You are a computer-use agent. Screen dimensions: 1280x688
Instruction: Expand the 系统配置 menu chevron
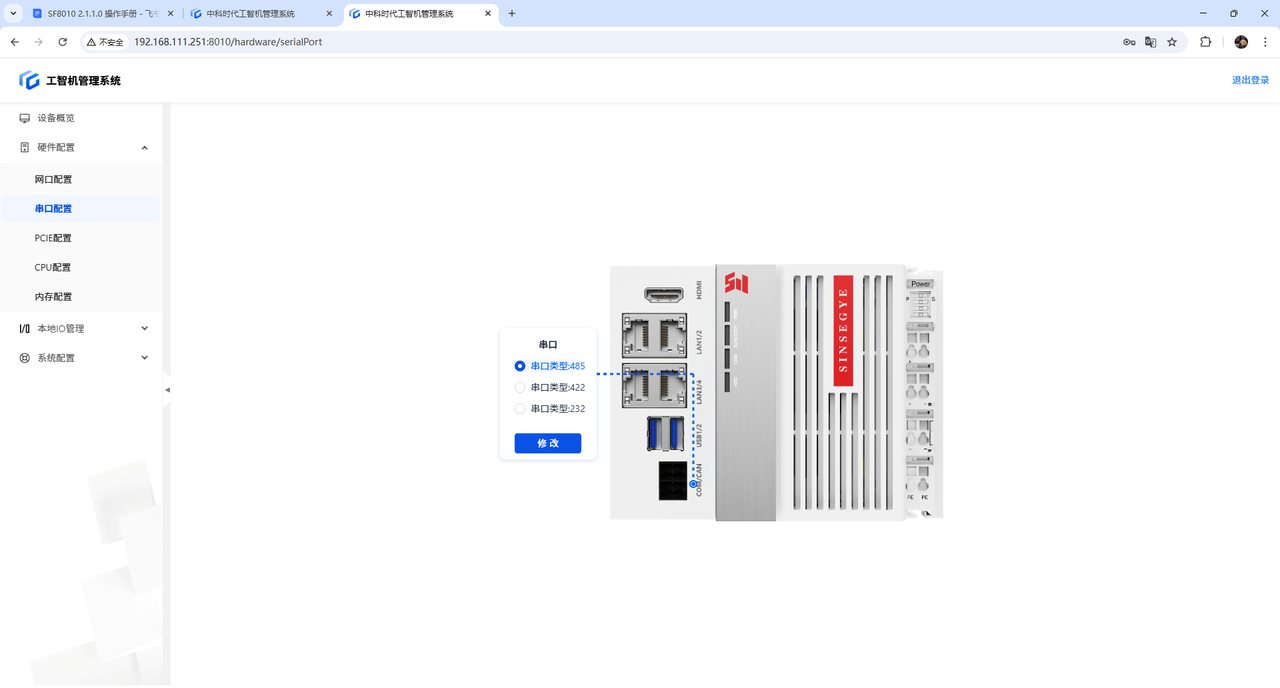(145, 358)
